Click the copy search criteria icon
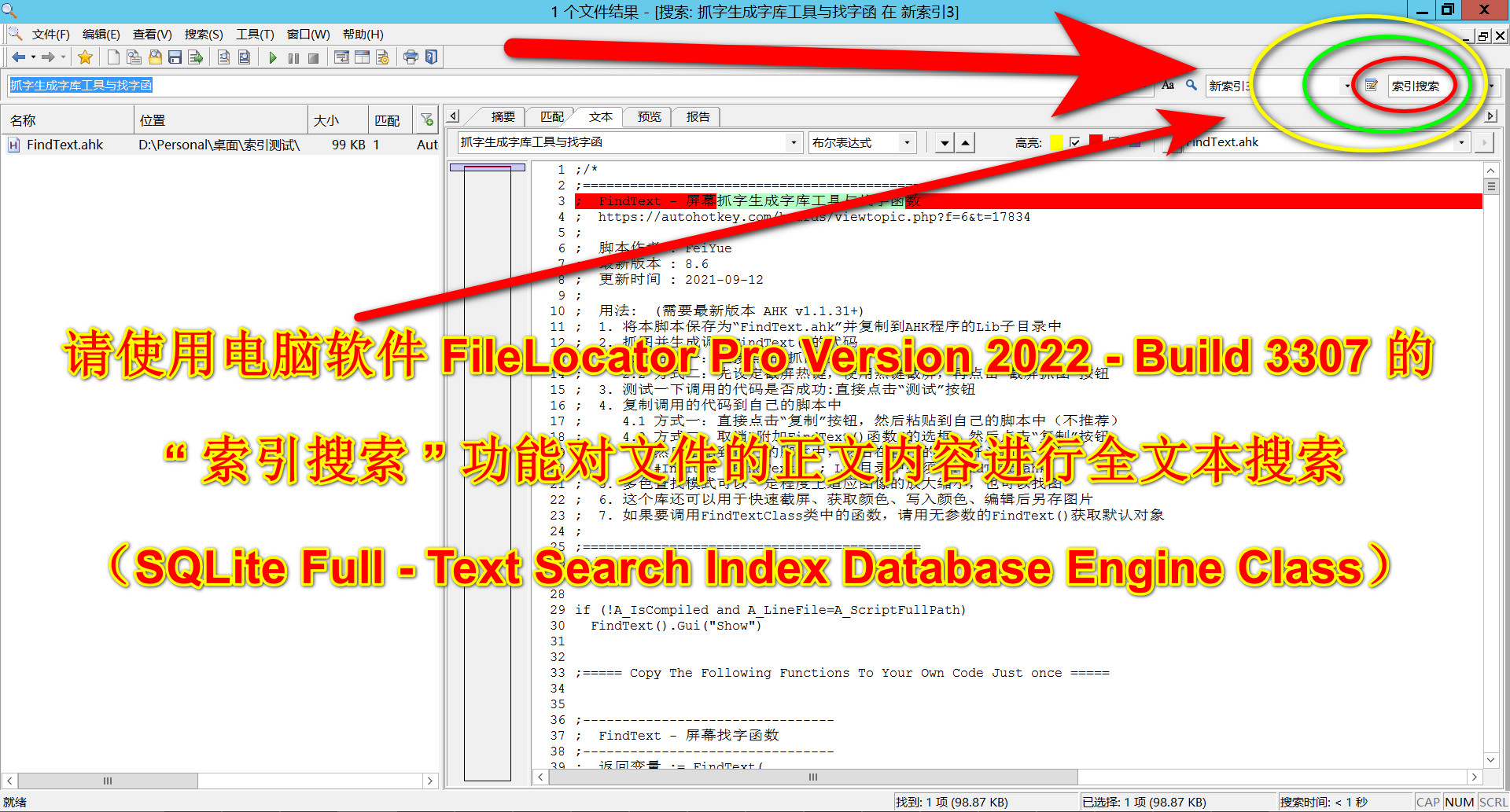 (x=134, y=57)
